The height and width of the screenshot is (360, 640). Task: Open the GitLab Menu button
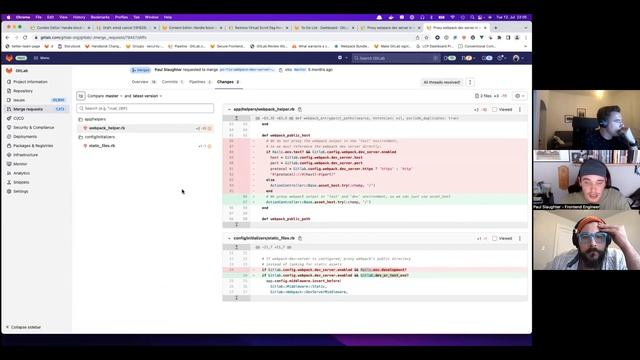[x=42, y=58]
